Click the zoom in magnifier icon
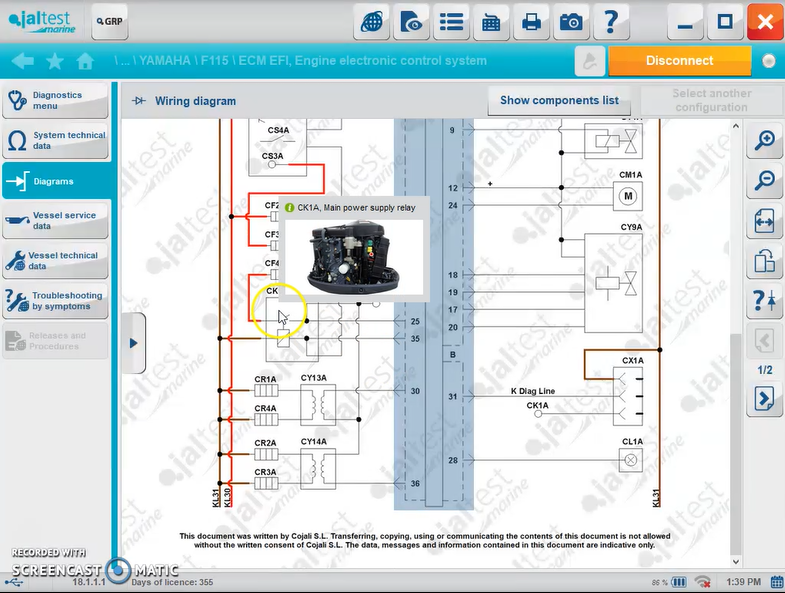 pyautogui.click(x=764, y=141)
